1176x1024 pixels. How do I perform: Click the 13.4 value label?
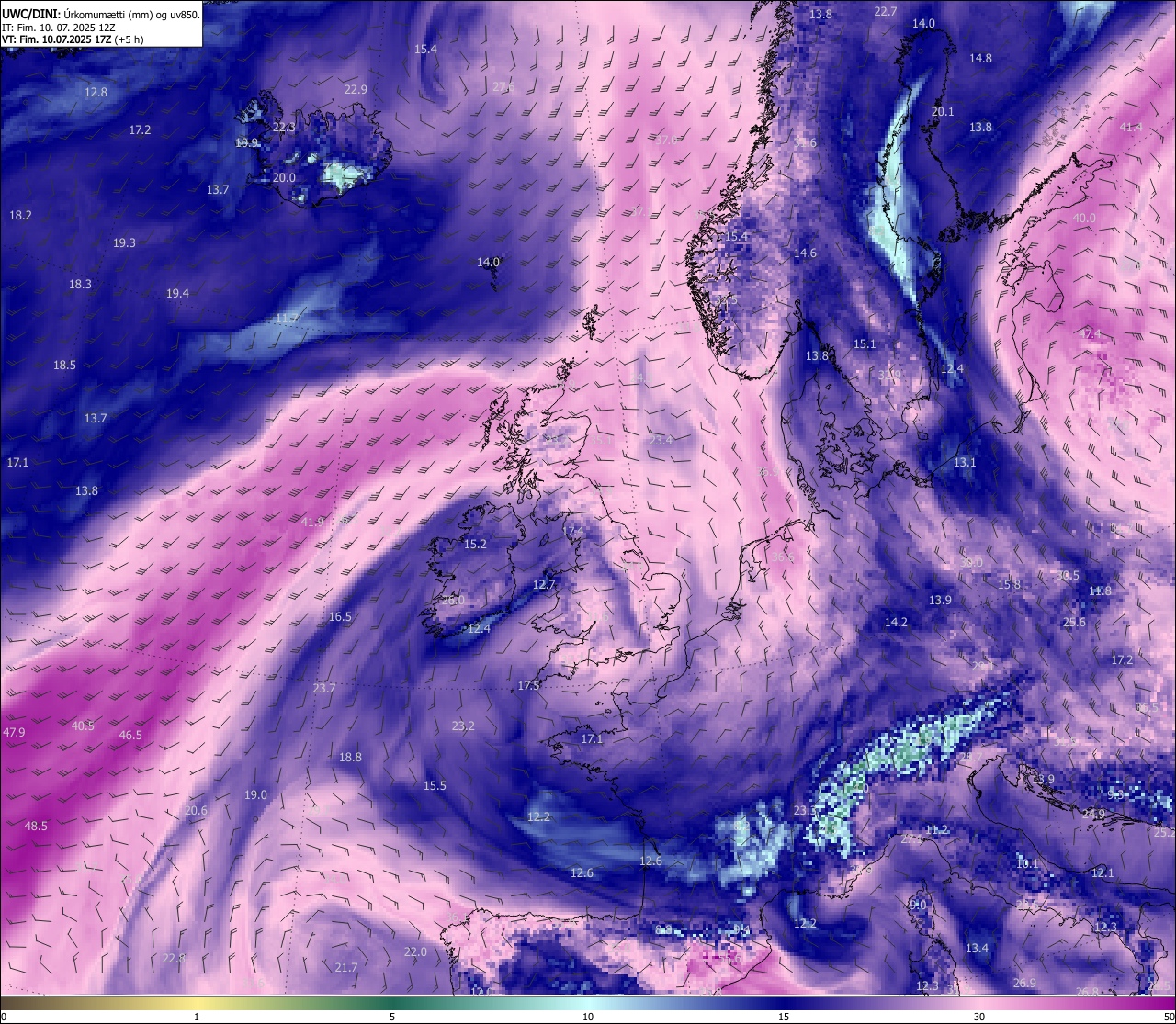(x=977, y=949)
